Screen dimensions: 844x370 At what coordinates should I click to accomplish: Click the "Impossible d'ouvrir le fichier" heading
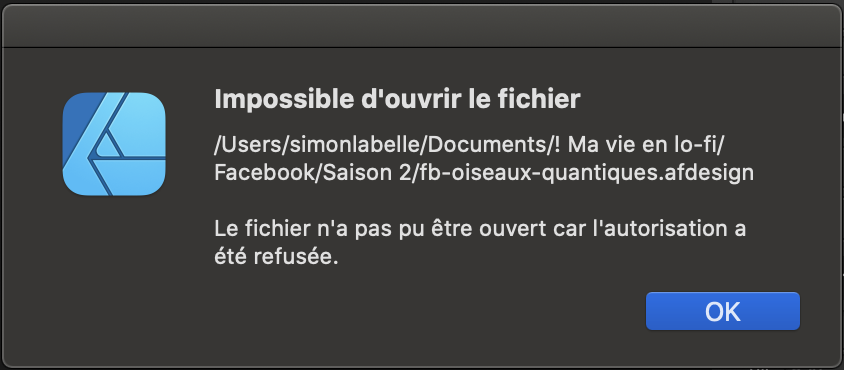[x=397, y=100]
